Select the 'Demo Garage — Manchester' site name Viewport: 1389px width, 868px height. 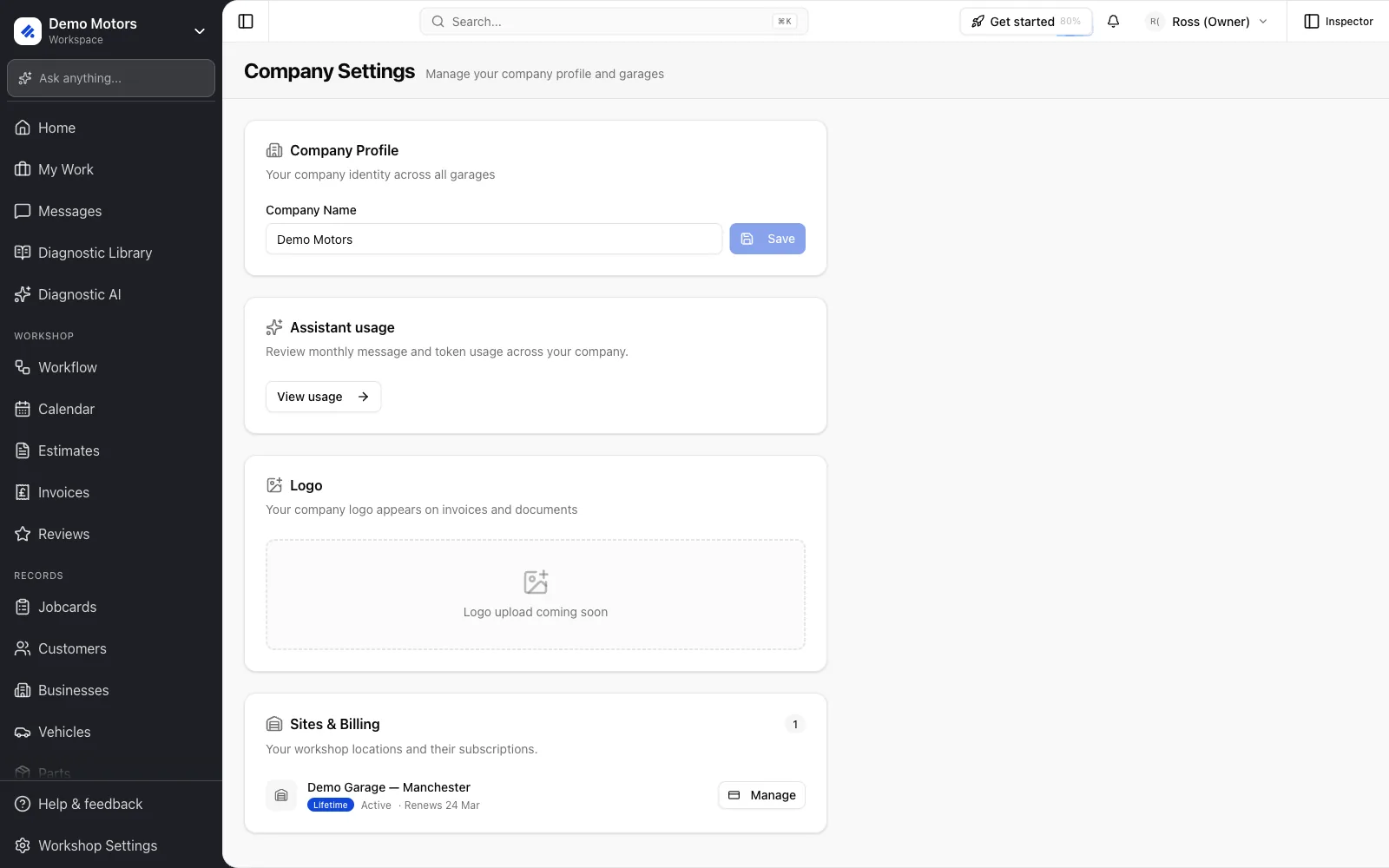tap(389, 787)
